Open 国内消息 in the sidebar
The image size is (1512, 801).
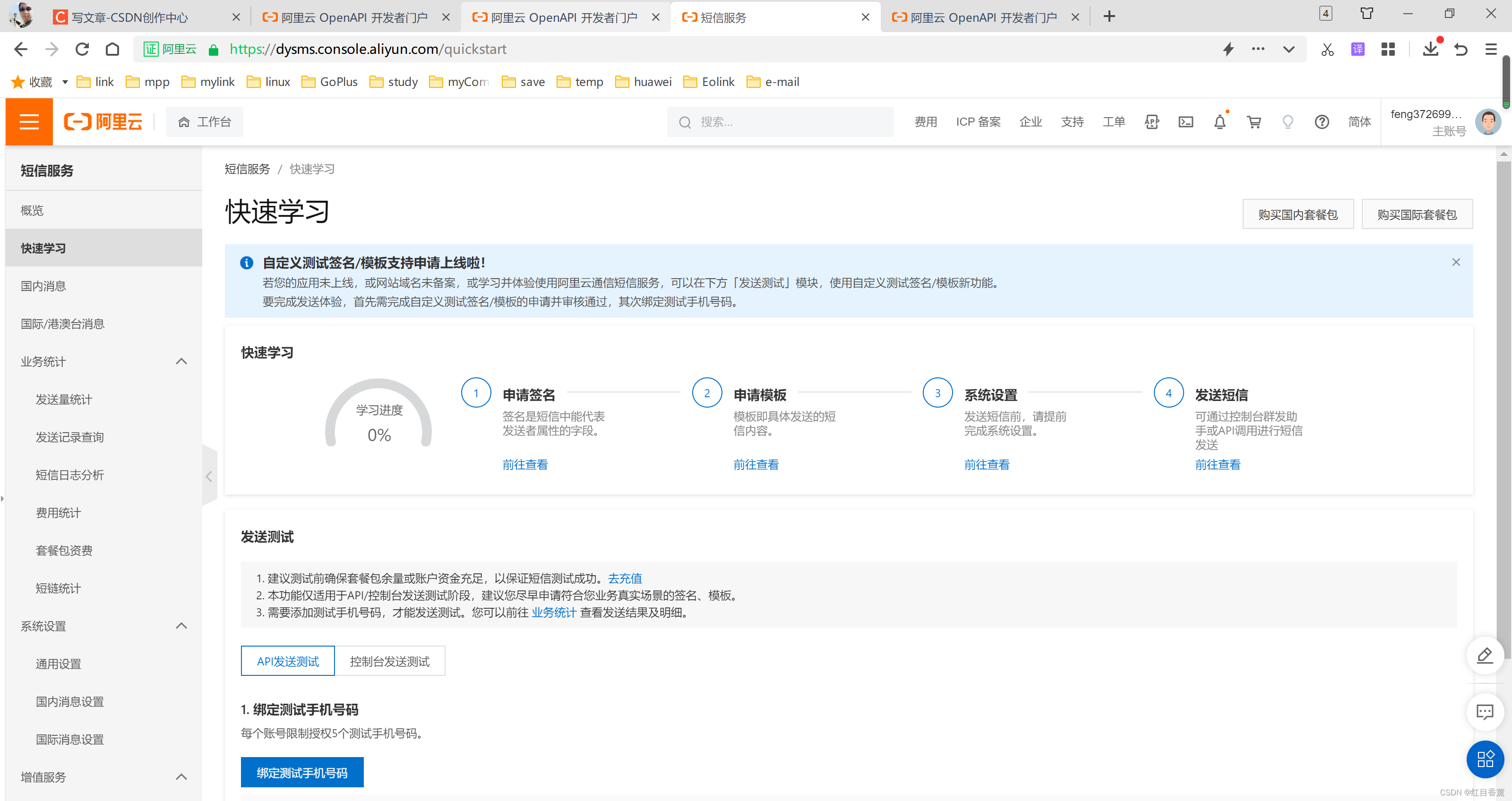(103, 286)
